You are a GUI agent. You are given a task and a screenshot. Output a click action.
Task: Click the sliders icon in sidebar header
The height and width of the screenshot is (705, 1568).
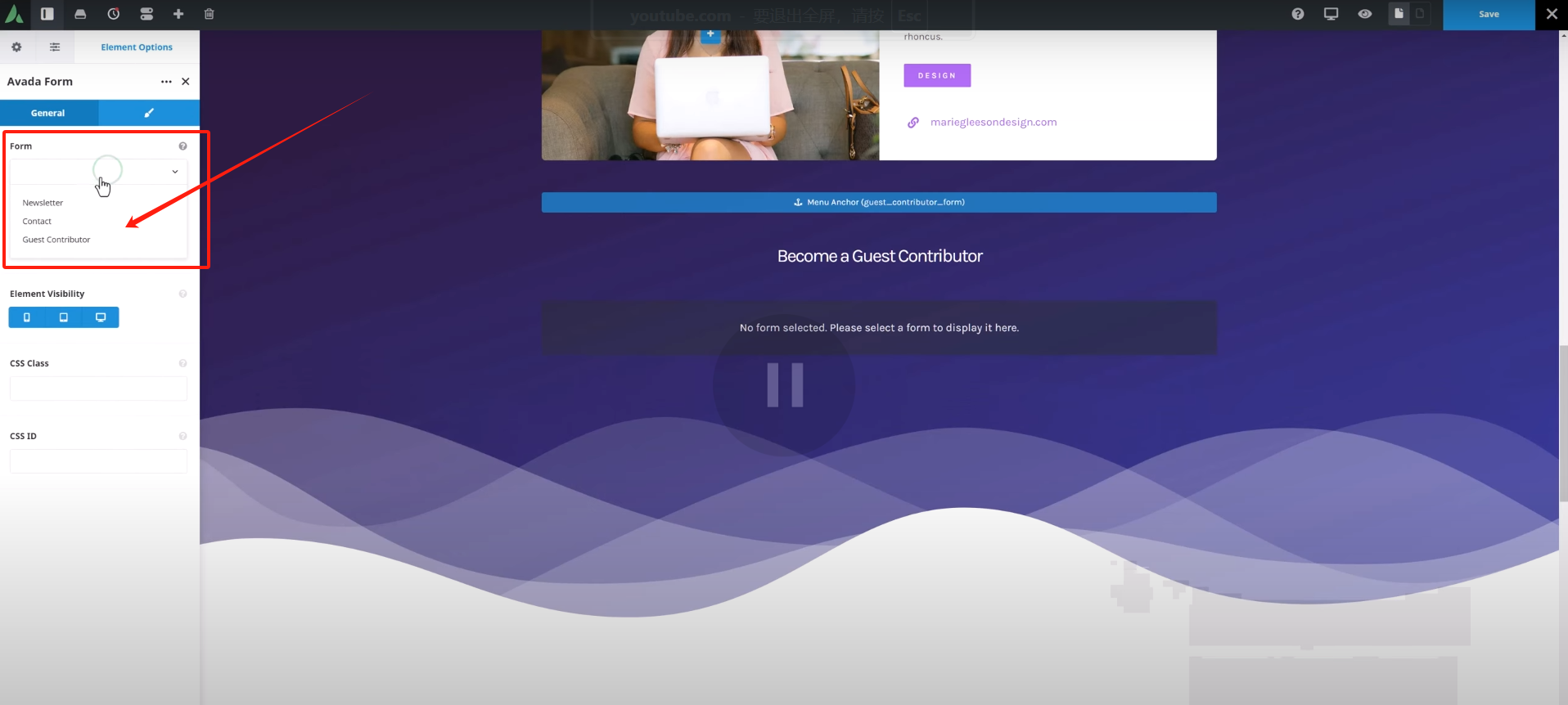coord(55,47)
